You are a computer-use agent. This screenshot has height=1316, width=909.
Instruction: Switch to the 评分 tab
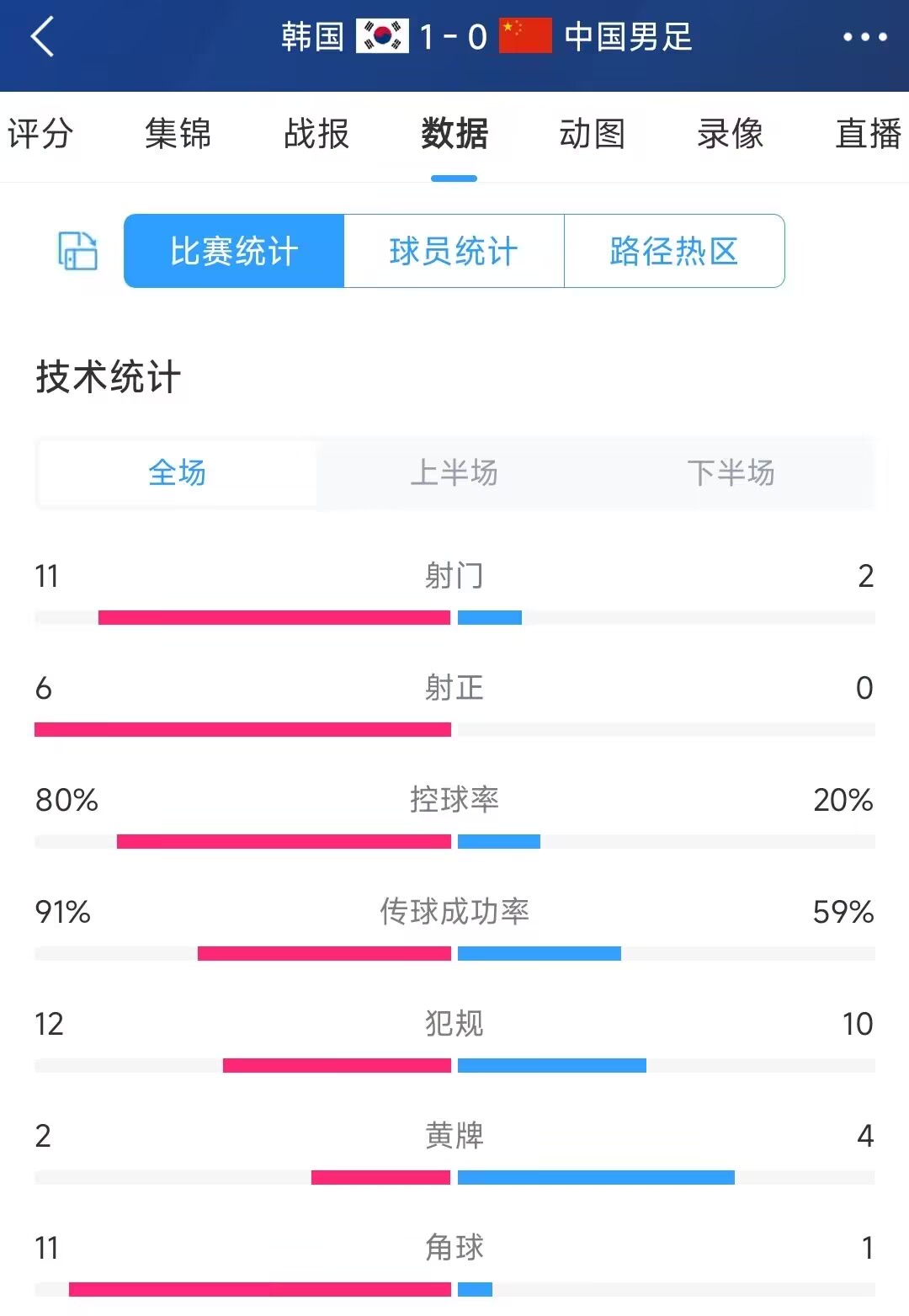coord(40,134)
